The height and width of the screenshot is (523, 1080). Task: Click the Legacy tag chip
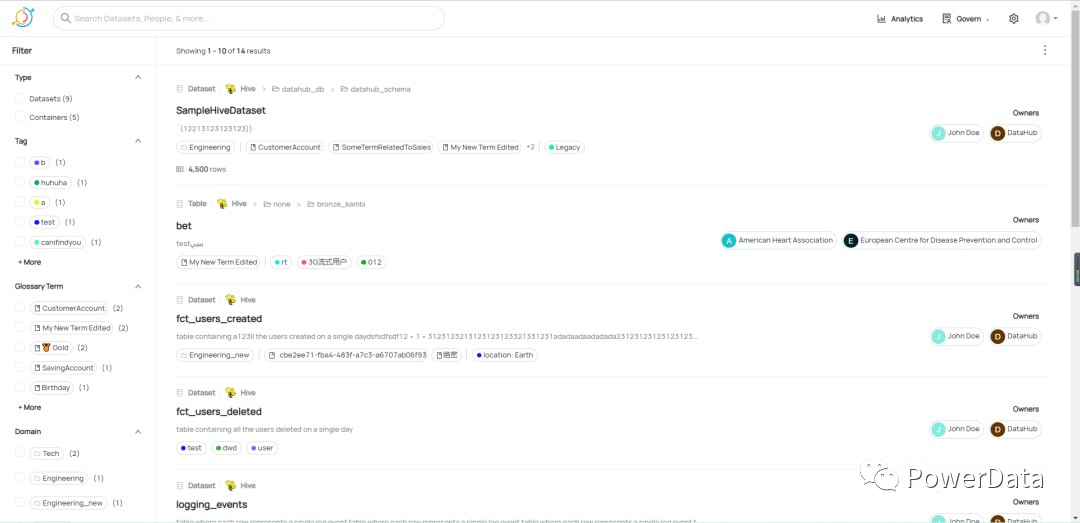pos(564,147)
